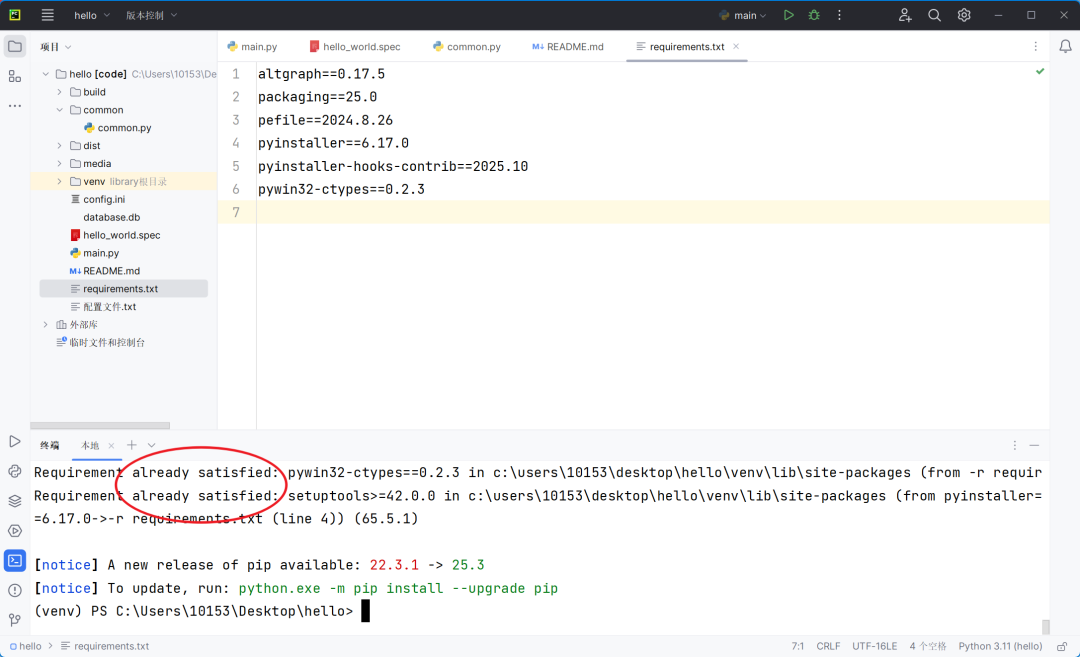Screen dimensions: 1080x657
Task: Close the local terminal tab
Action: [x=111, y=446]
